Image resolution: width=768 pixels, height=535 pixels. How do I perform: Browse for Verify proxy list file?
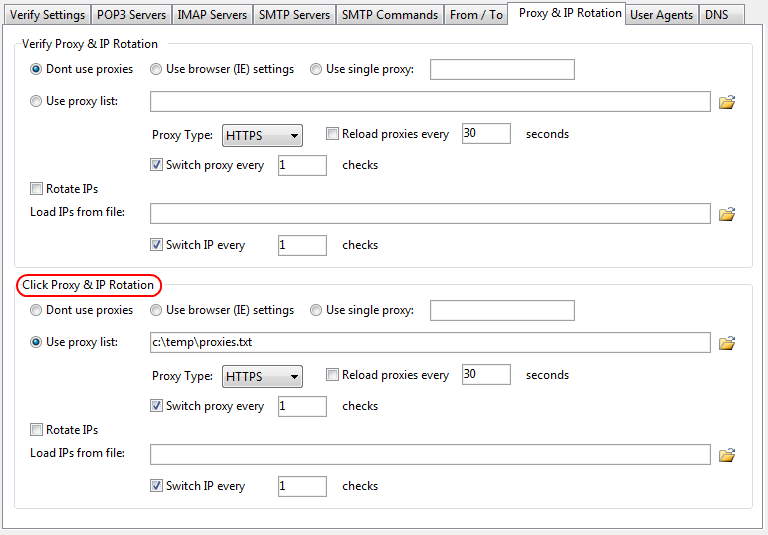click(x=727, y=102)
